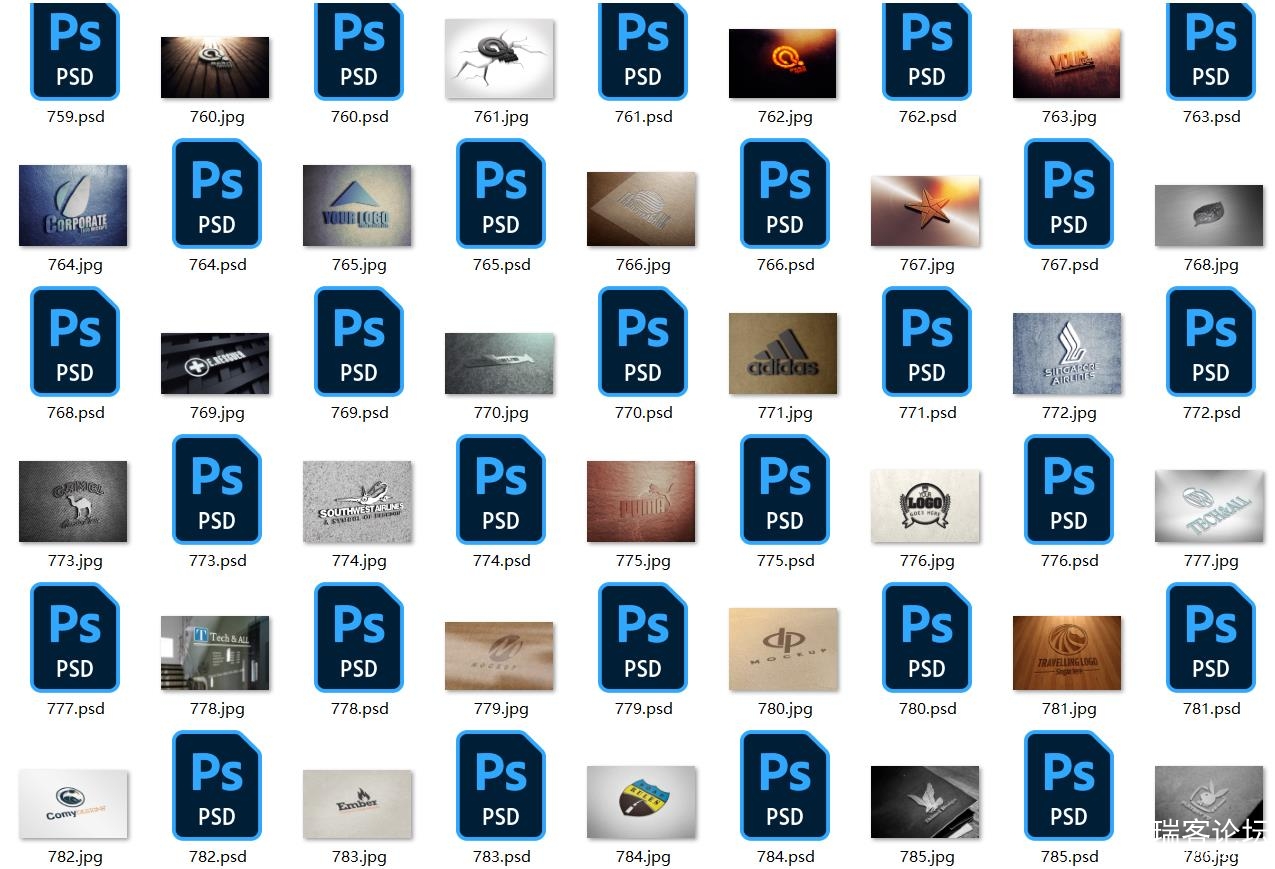Select the 771.psd file icon

point(927,342)
